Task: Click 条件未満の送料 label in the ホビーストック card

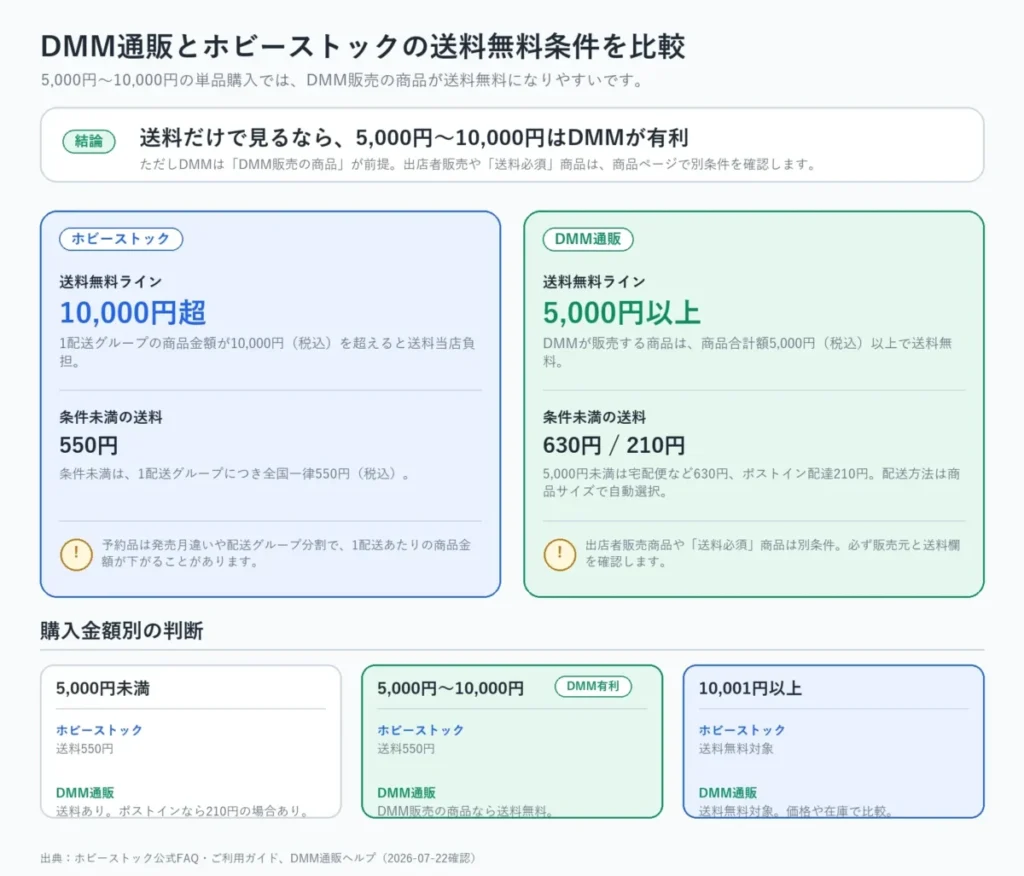Action: (110, 417)
